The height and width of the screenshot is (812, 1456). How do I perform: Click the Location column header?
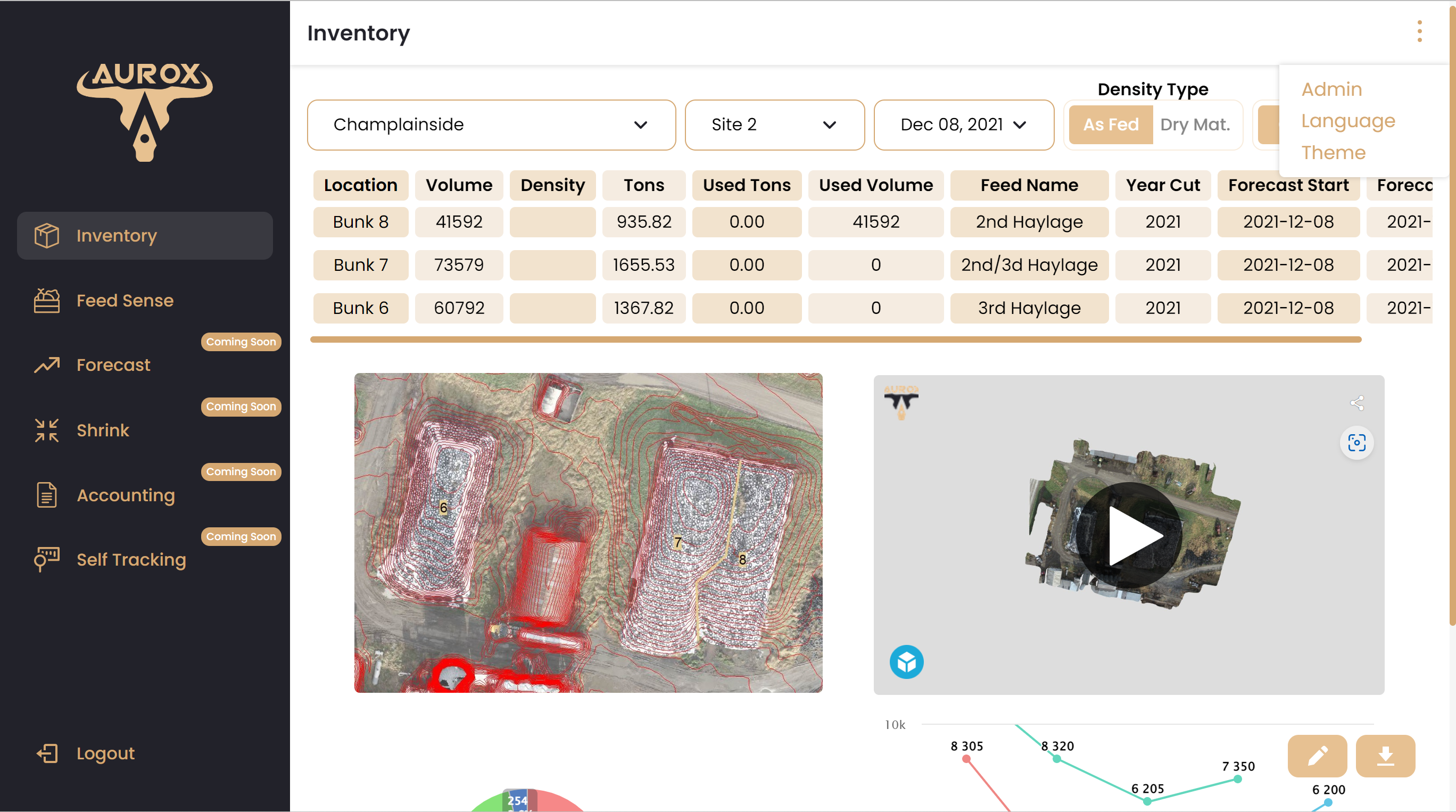point(361,185)
